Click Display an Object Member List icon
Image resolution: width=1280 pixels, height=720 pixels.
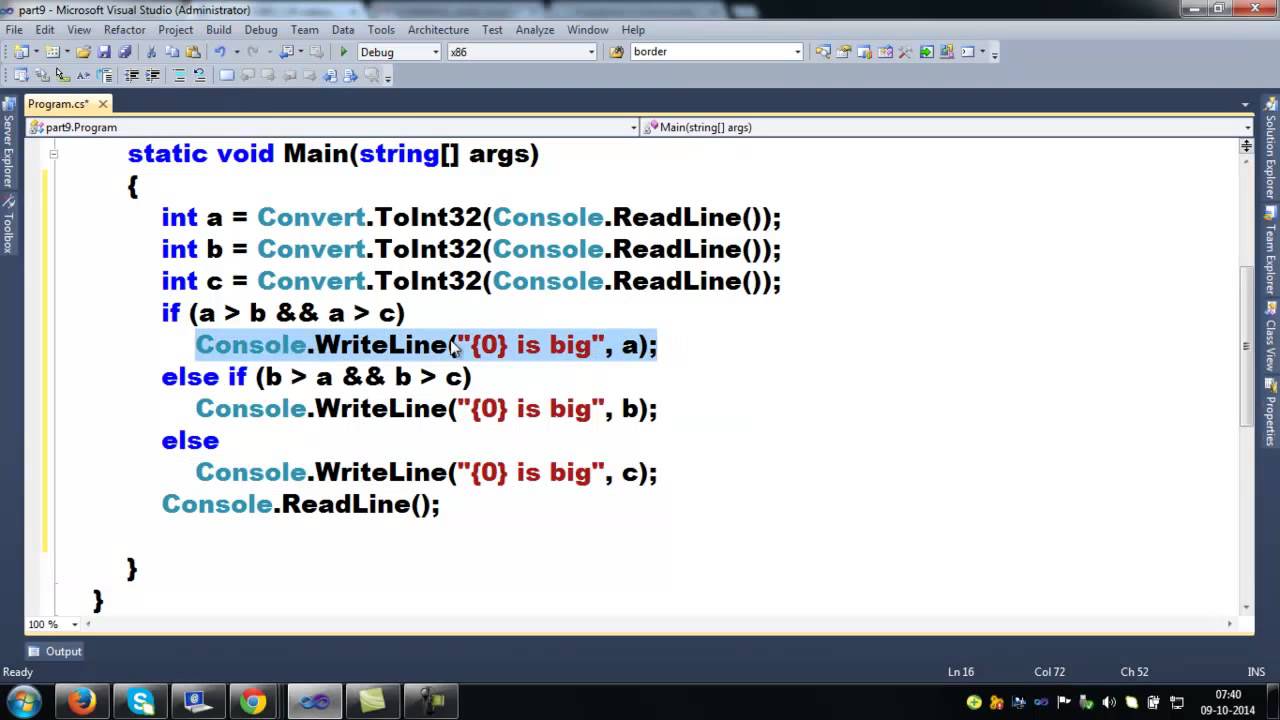(x=21, y=75)
